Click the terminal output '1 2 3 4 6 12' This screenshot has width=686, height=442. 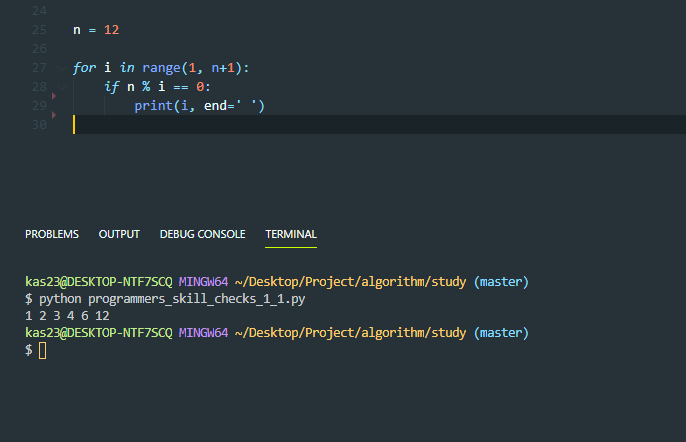tap(67, 316)
